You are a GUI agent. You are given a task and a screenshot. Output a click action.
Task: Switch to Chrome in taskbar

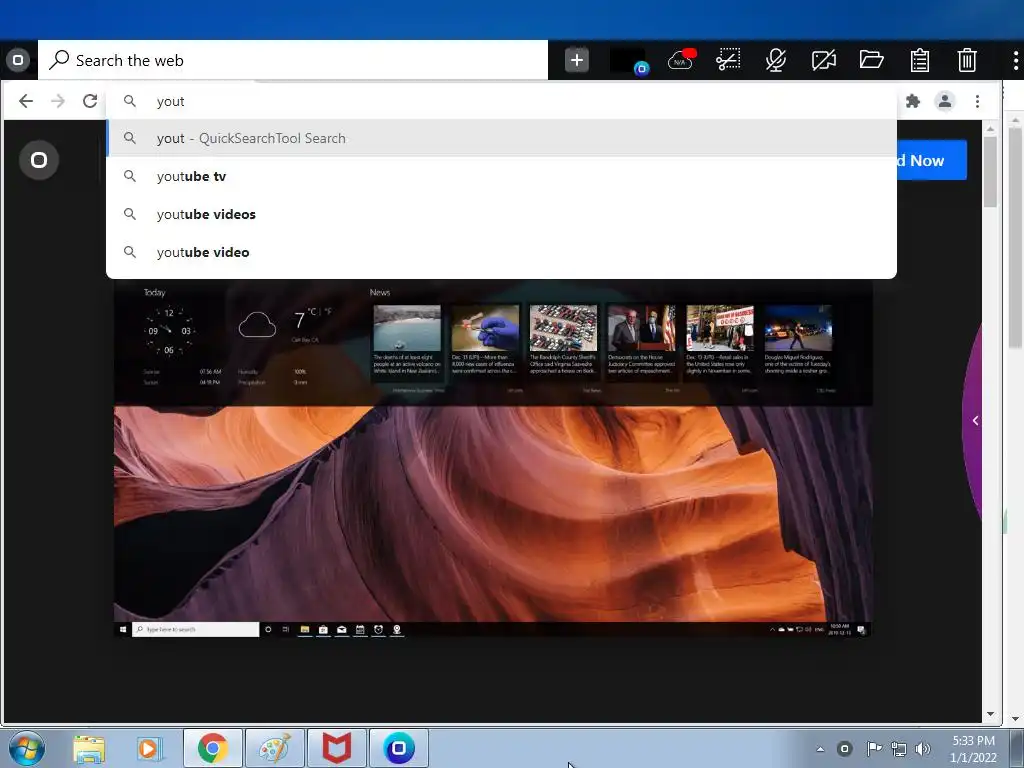pyautogui.click(x=212, y=748)
